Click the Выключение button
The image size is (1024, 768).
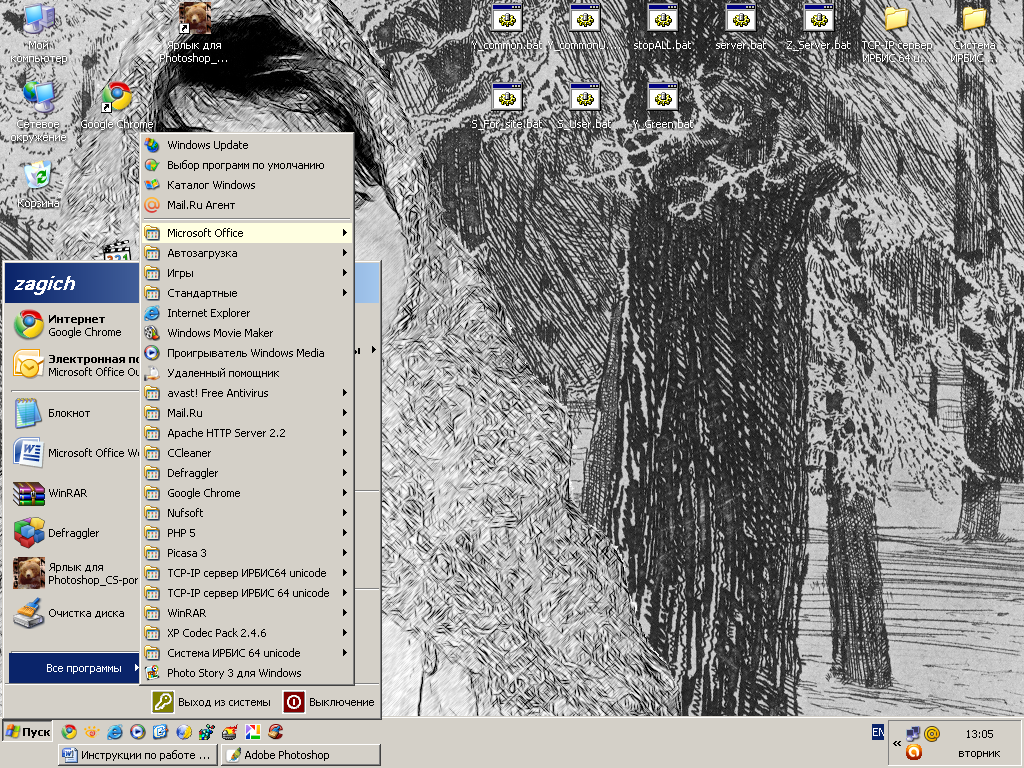coord(330,702)
